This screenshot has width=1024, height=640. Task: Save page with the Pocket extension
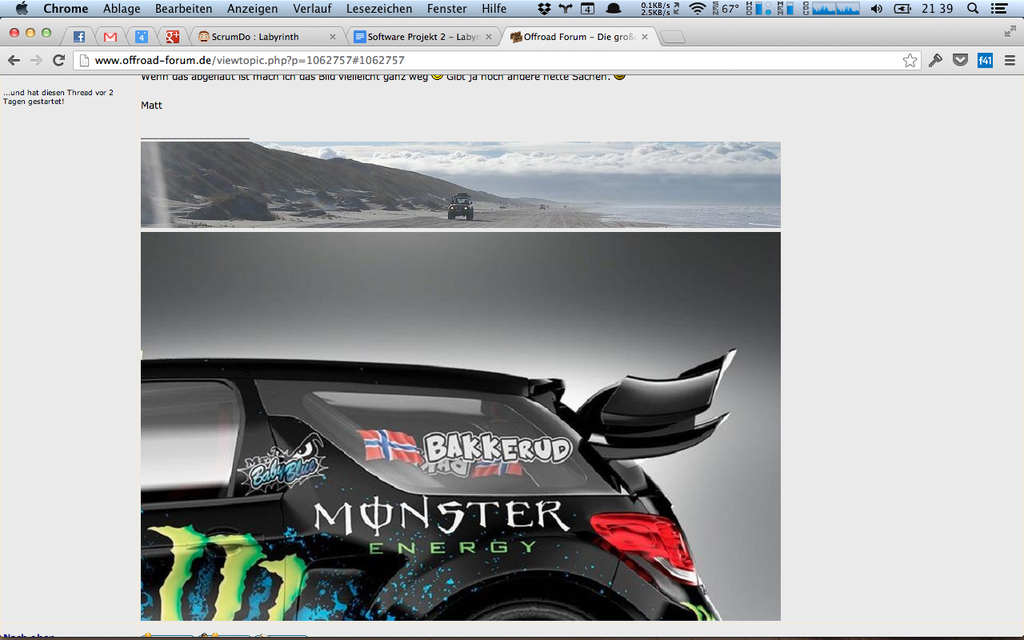click(x=960, y=60)
